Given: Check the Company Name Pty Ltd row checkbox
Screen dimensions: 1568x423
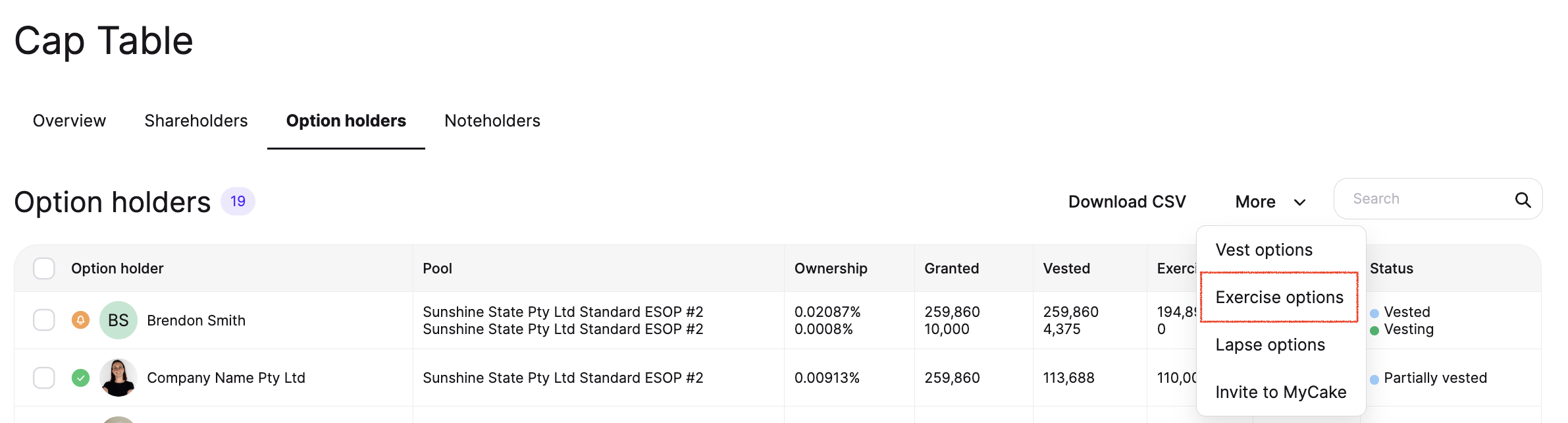Looking at the screenshot, I should [44, 378].
